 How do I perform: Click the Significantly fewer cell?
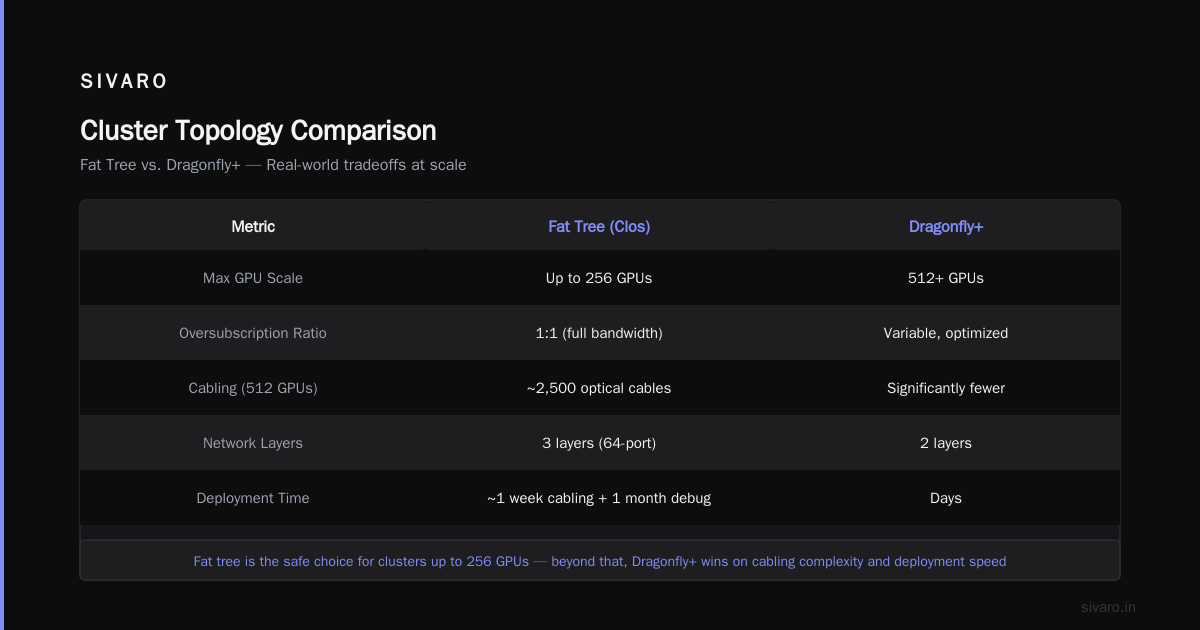946,388
